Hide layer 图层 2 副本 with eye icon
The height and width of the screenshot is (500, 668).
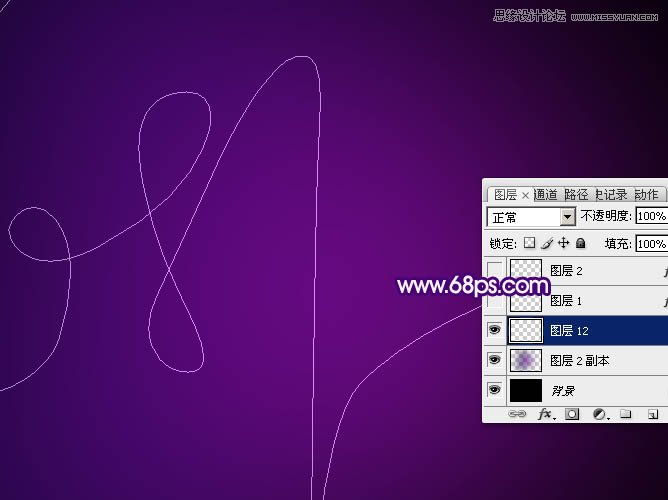click(x=494, y=360)
